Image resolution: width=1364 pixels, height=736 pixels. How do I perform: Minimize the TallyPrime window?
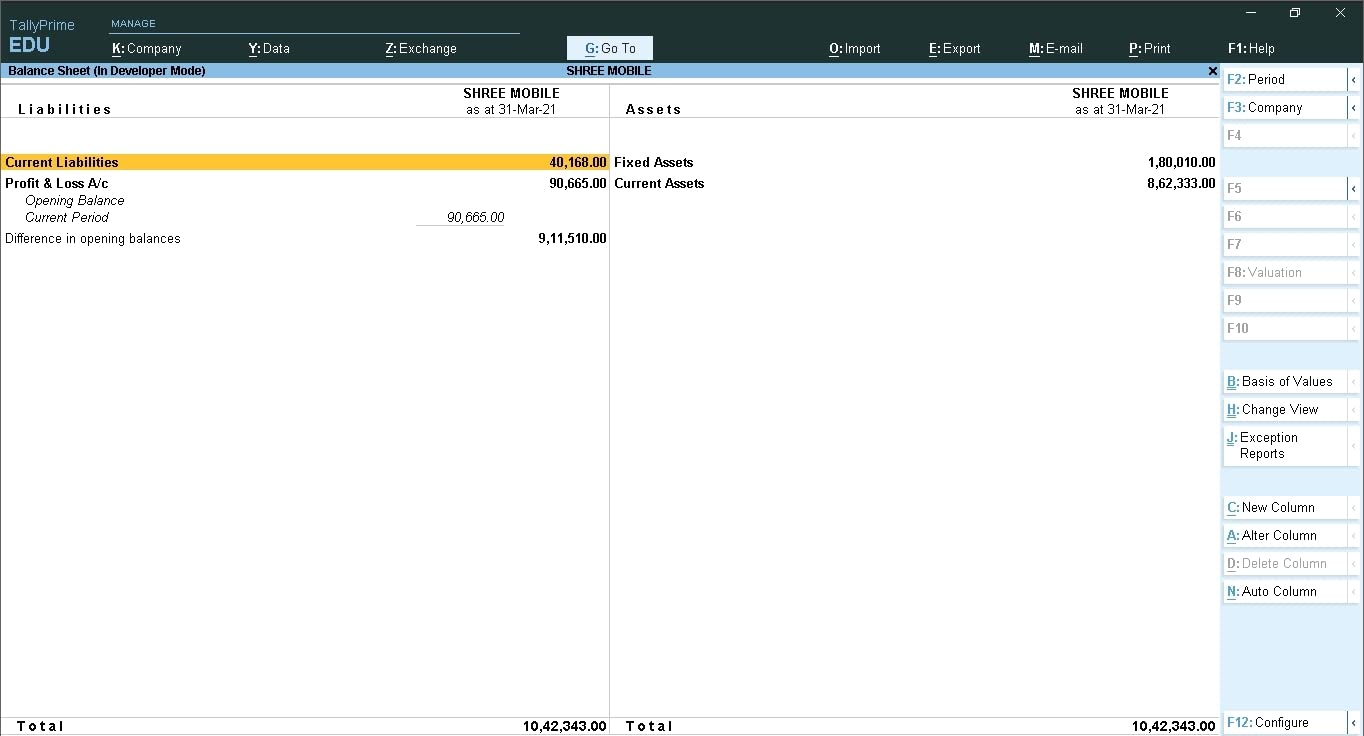pyautogui.click(x=1252, y=13)
